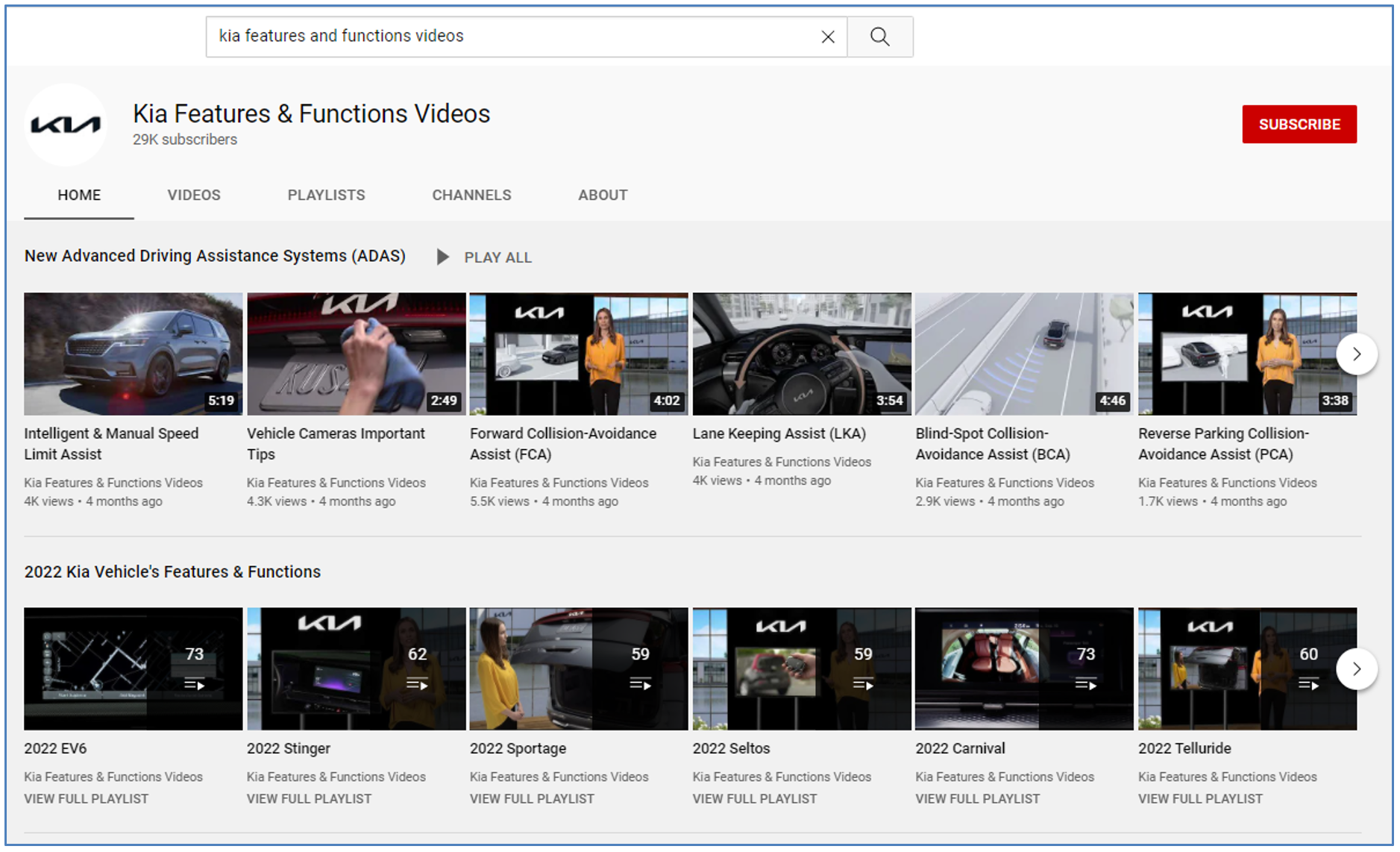The width and height of the screenshot is (1400, 852).
Task: Click the Forward Collision-Avoidance Assist (FCA) title
Action: tap(563, 444)
